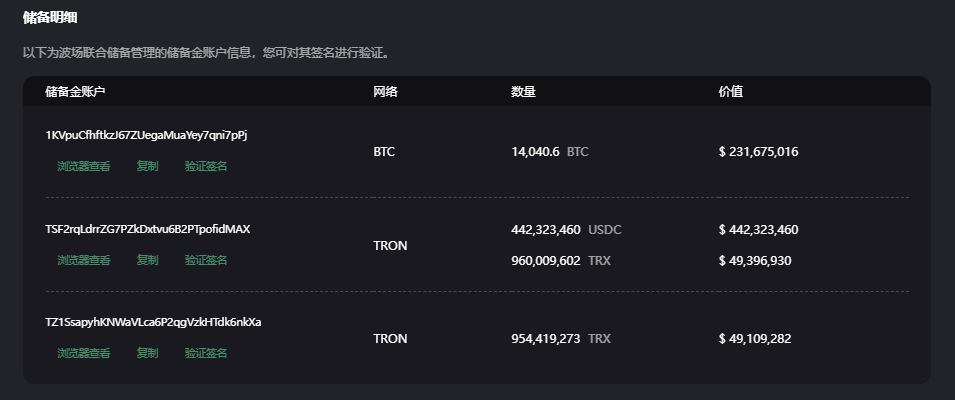View TSF2rqLdrrZG7 address in browser via 浏览器查看
The width and height of the screenshot is (955, 400).
point(84,260)
